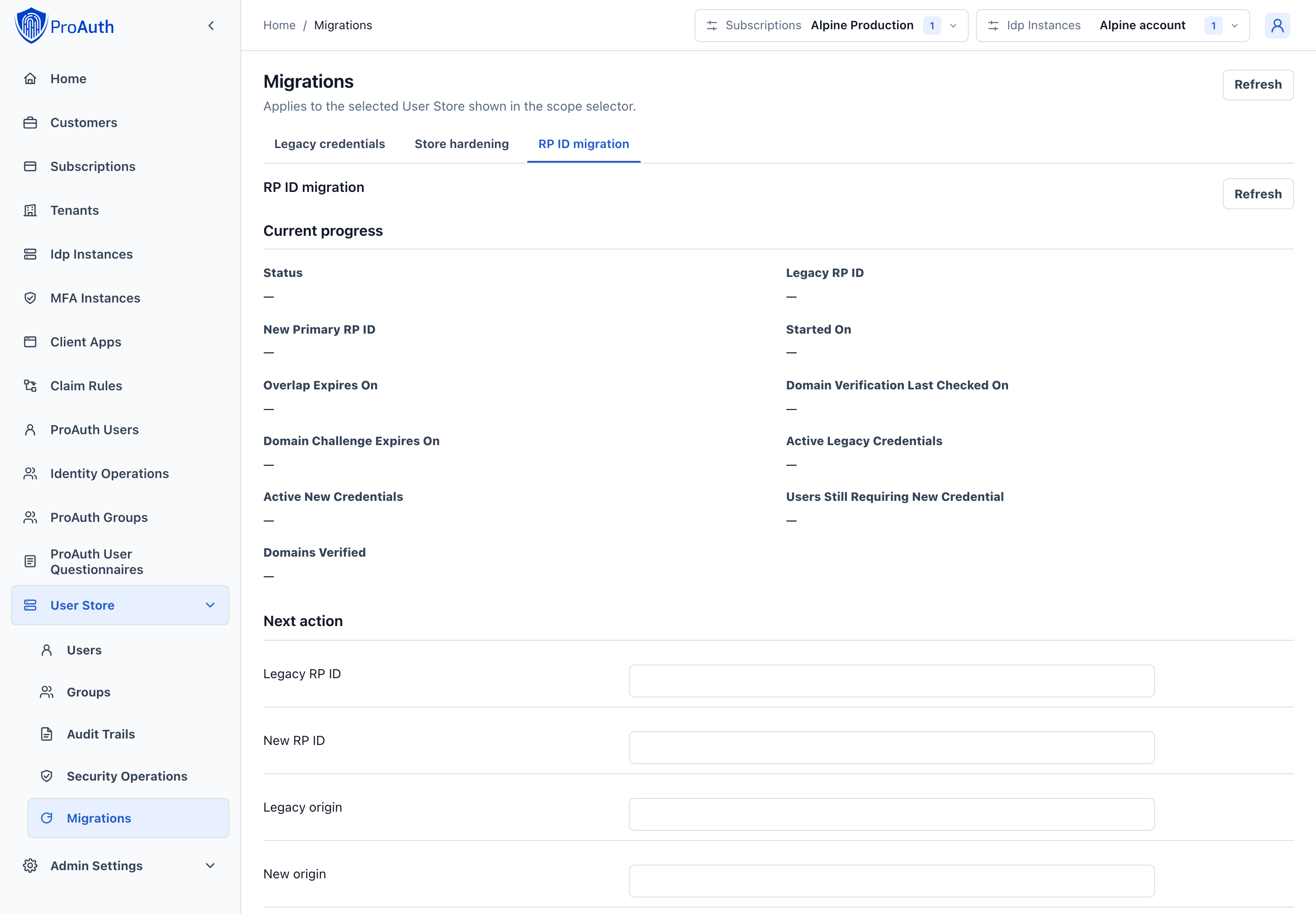Image resolution: width=1316 pixels, height=914 pixels.
Task: Expand the Admin Settings chevron
Action: [x=210, y=865]
